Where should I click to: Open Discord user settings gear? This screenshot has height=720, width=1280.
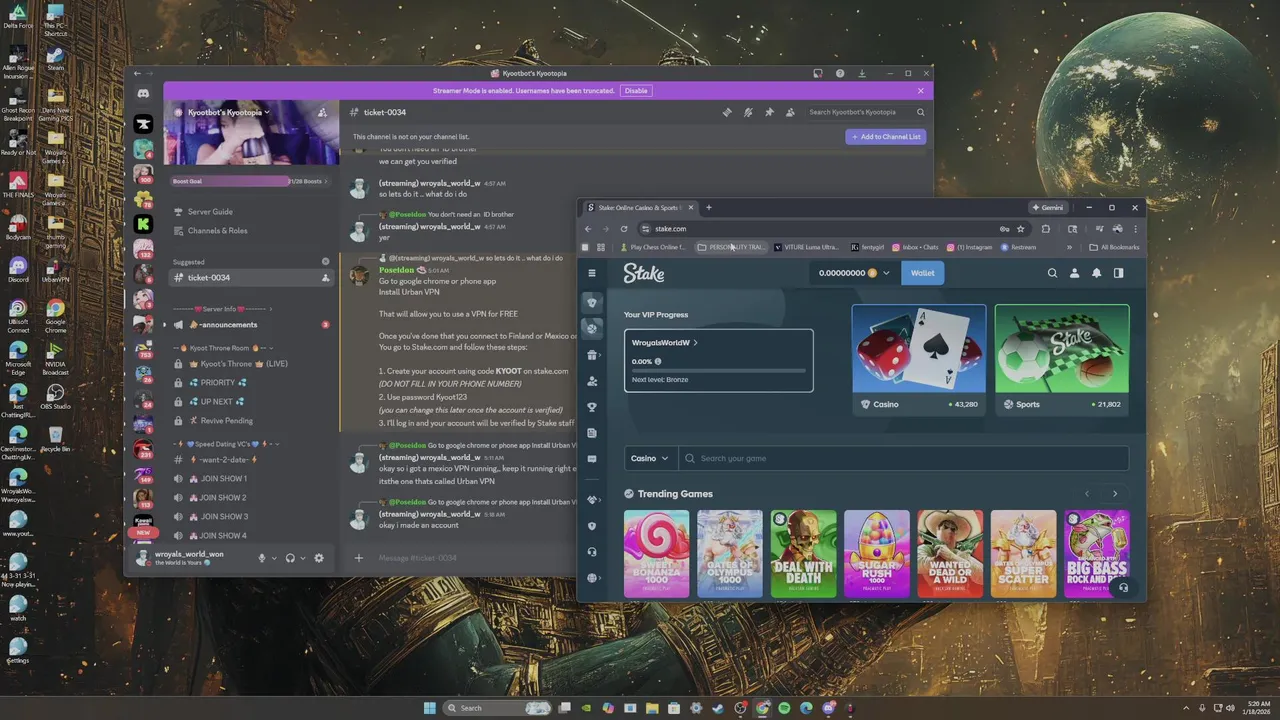click(319, 558)
